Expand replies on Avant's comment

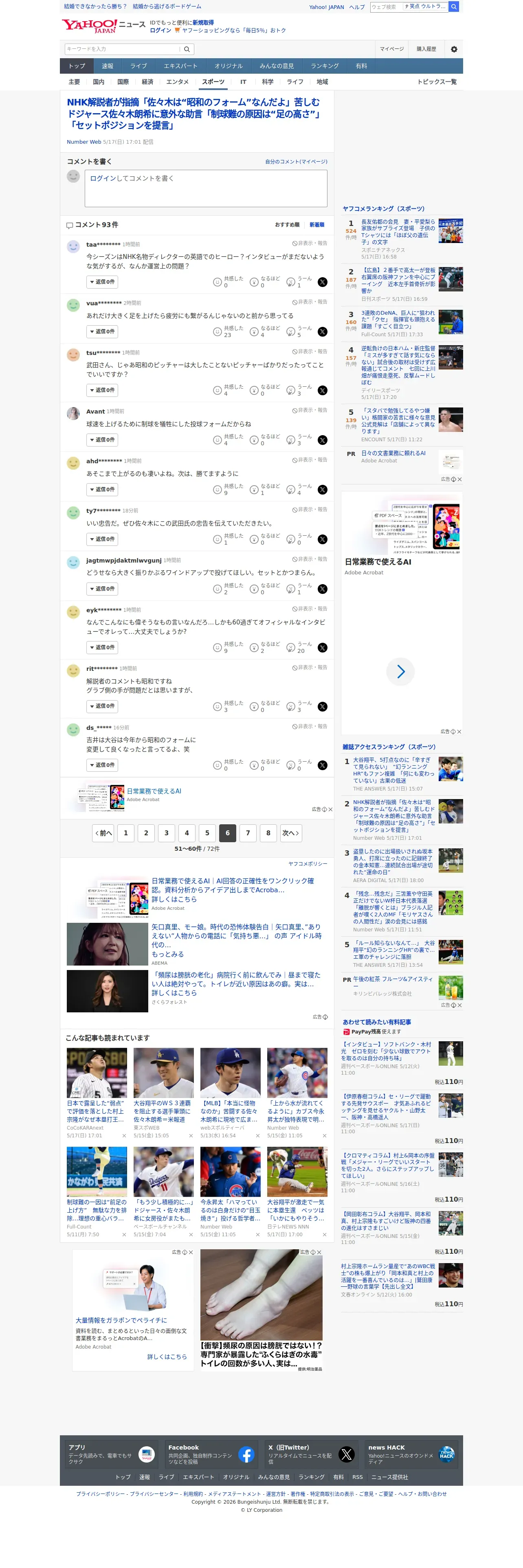[x=102, y=440]
